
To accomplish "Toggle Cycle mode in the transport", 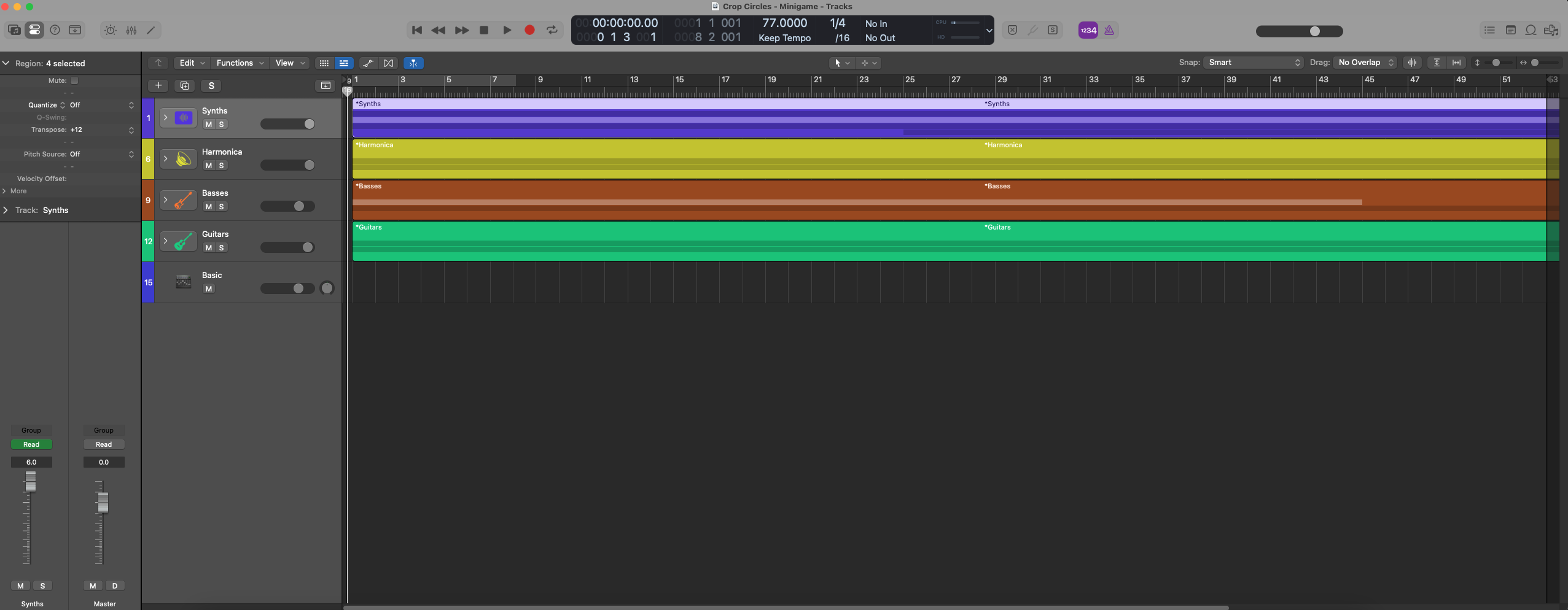I will tap(552, 30).
